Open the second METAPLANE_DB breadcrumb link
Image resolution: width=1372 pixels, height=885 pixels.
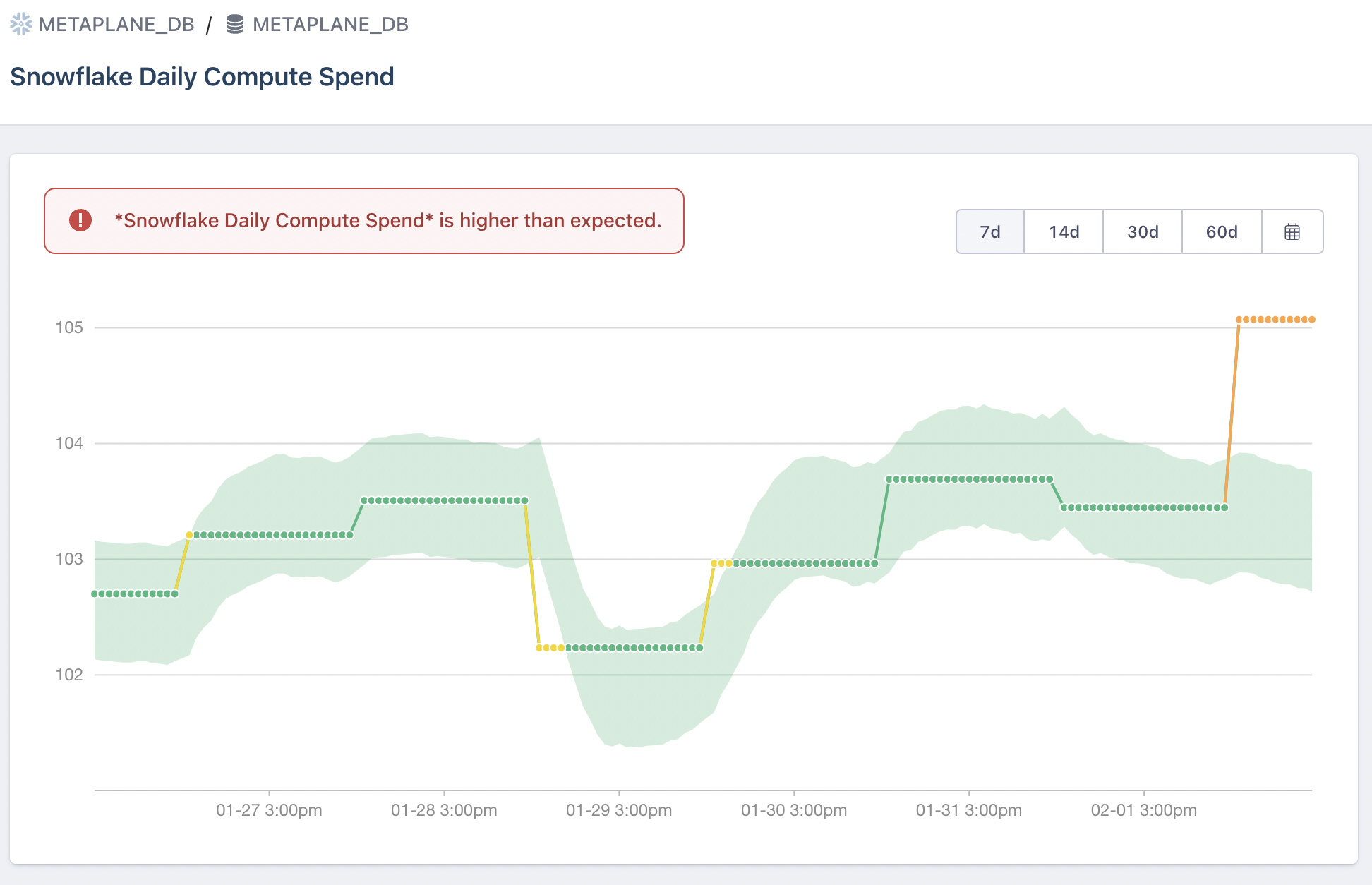click(x=330, y=24)
